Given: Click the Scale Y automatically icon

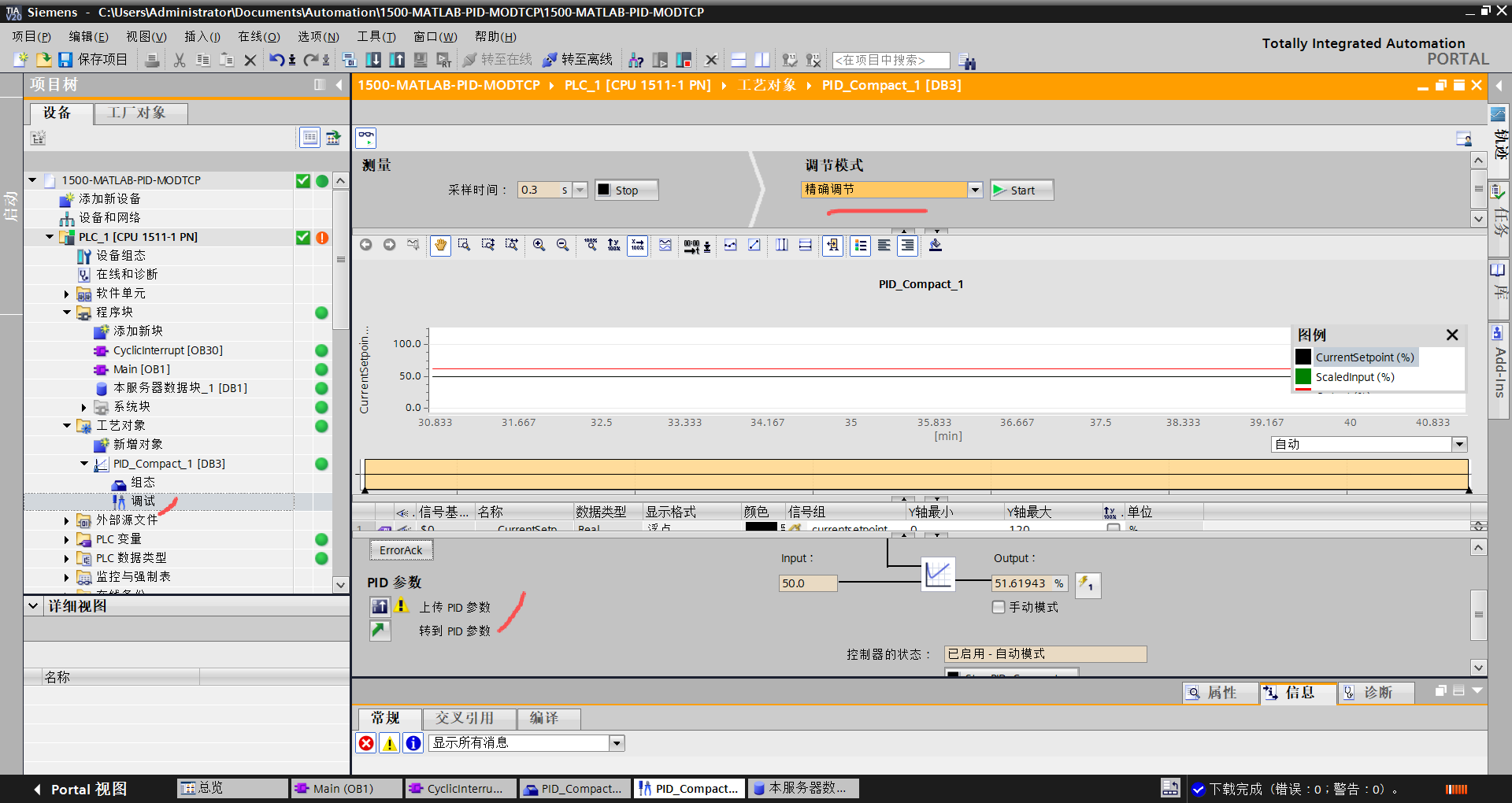Looking at the screenshot, I should (x=614, y=246).
